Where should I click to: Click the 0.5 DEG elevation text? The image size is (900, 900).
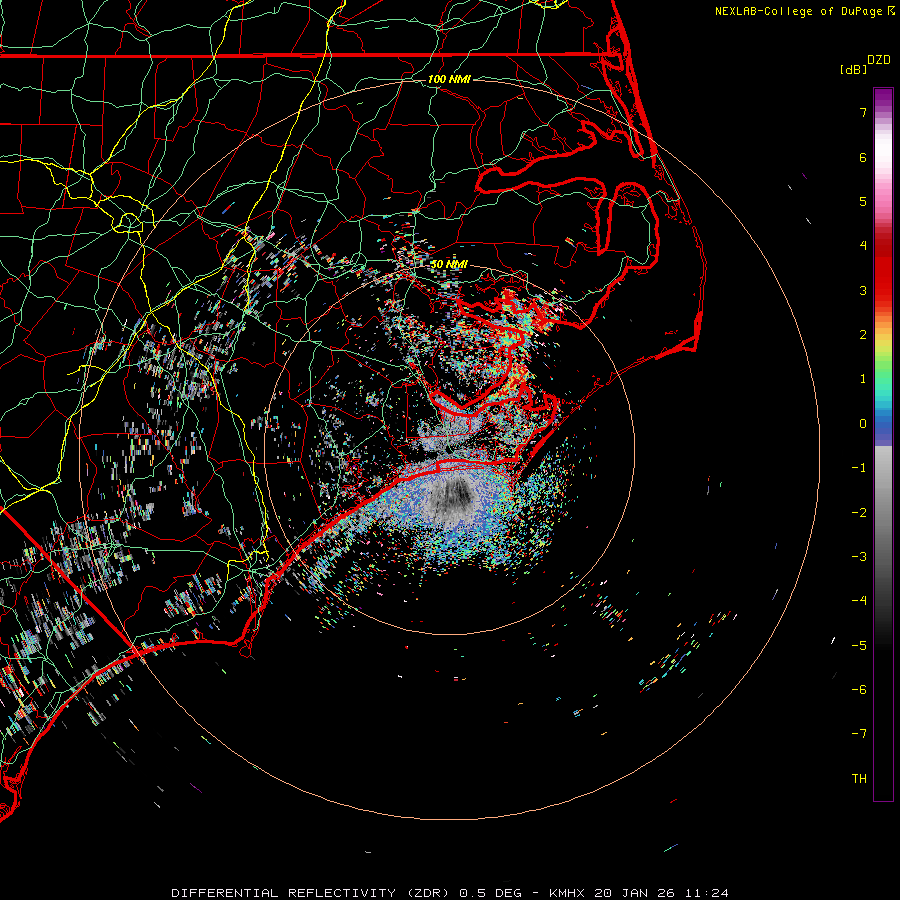point(492,893)
